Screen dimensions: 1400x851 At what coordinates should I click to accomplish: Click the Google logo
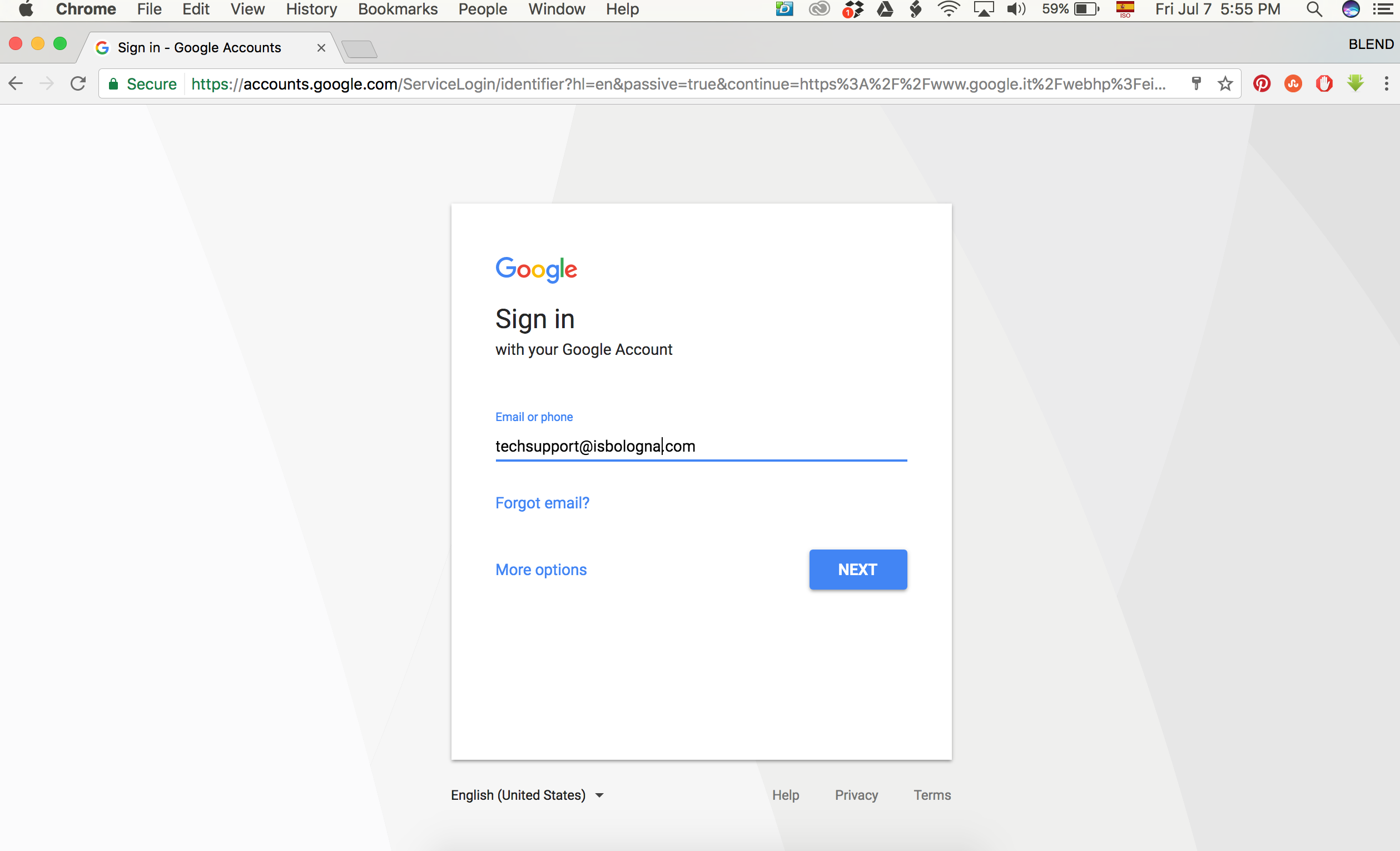tap(536, 269)
